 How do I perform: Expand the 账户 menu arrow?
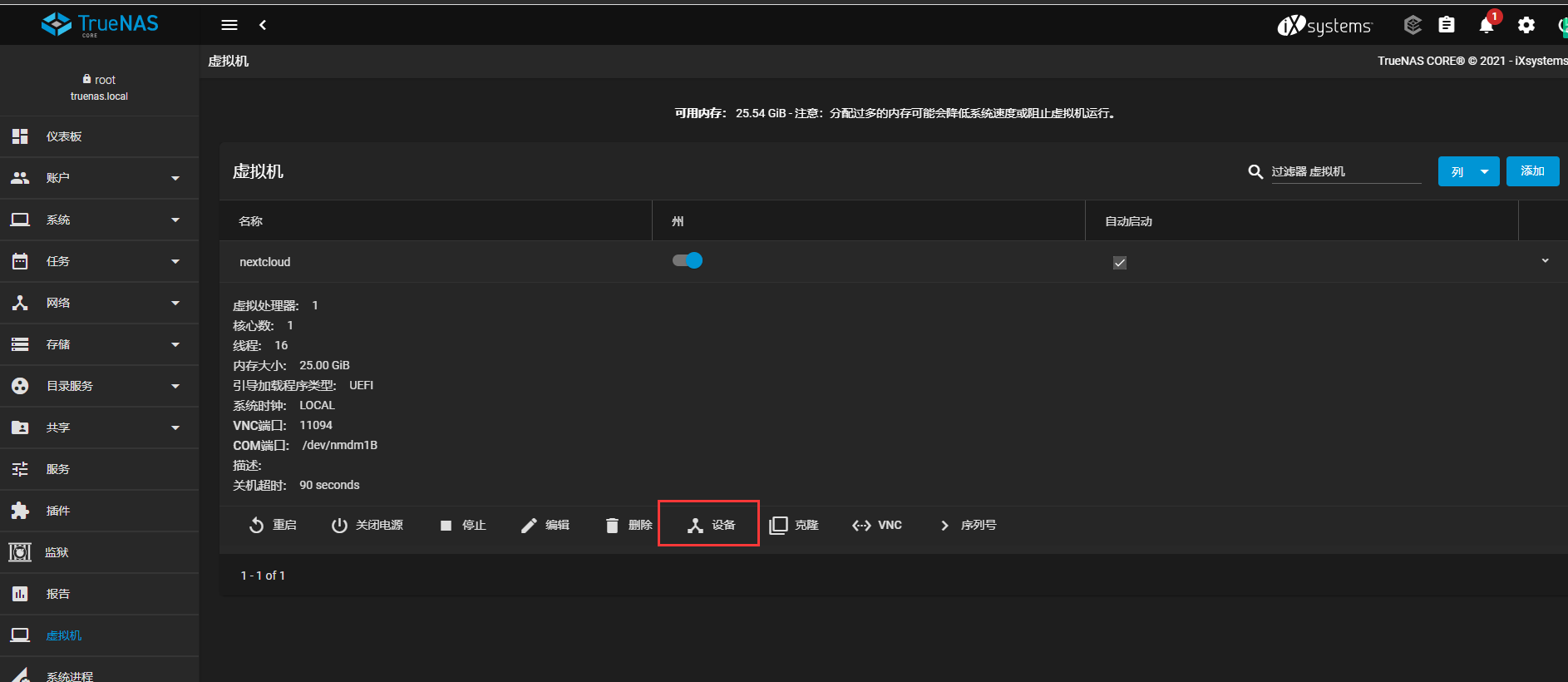[x=175, y=178]
